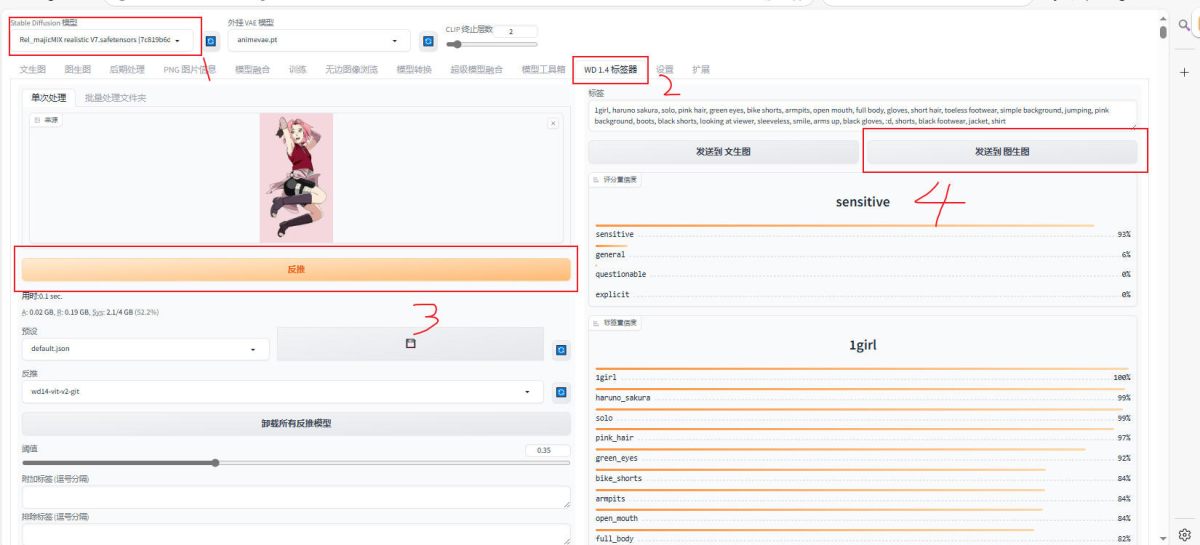Click the 卸载所有反推模型 button
Image resolution: width=1200 pixels, height=545 pixels.
296,423
